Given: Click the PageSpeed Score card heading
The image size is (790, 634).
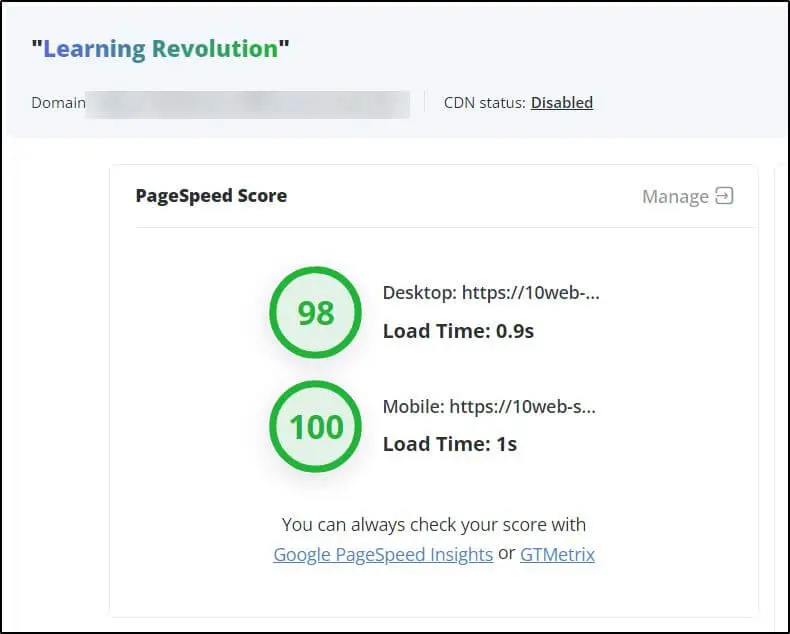Looking at the screenshot, I should pos(211,196).
